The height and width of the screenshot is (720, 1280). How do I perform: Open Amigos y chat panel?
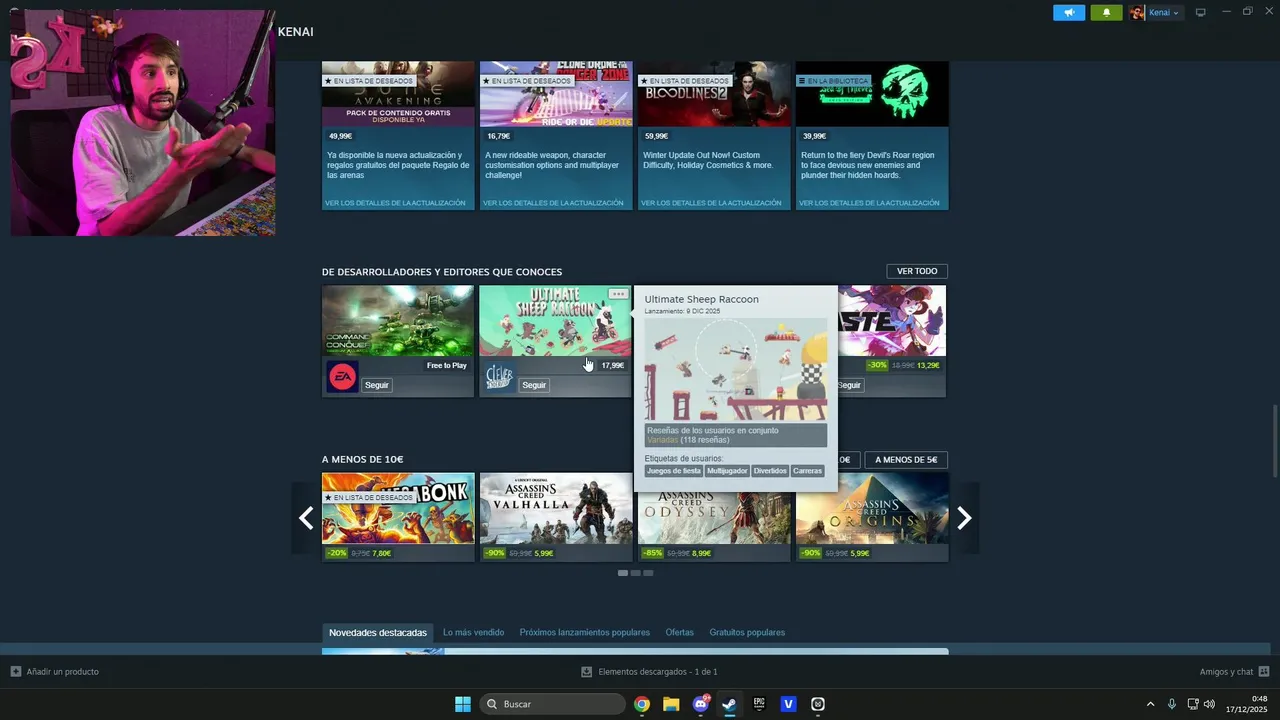point(1226,672)
